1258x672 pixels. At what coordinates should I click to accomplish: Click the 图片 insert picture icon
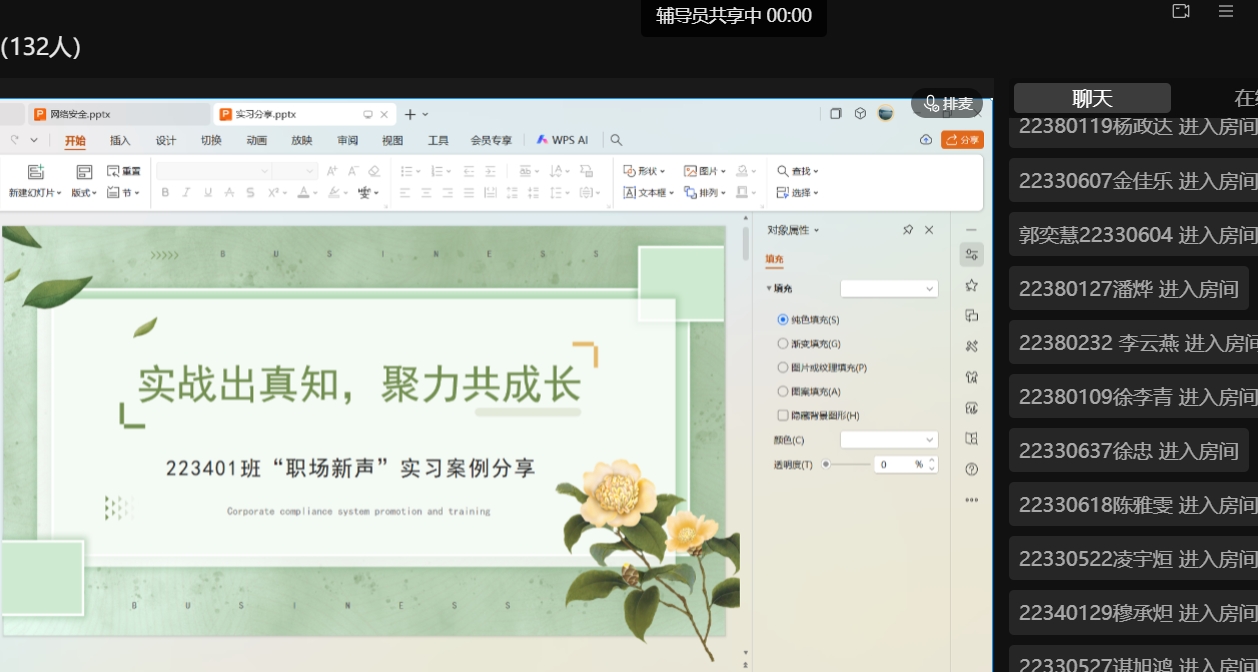(691, 171)
